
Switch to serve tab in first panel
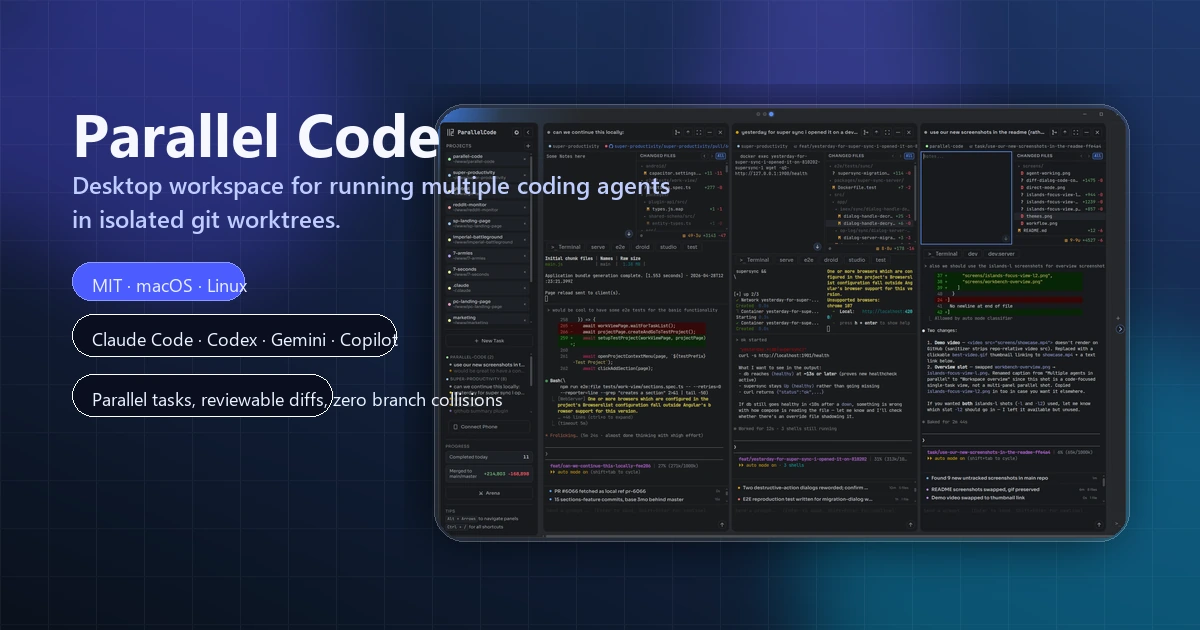click(598, 247)
